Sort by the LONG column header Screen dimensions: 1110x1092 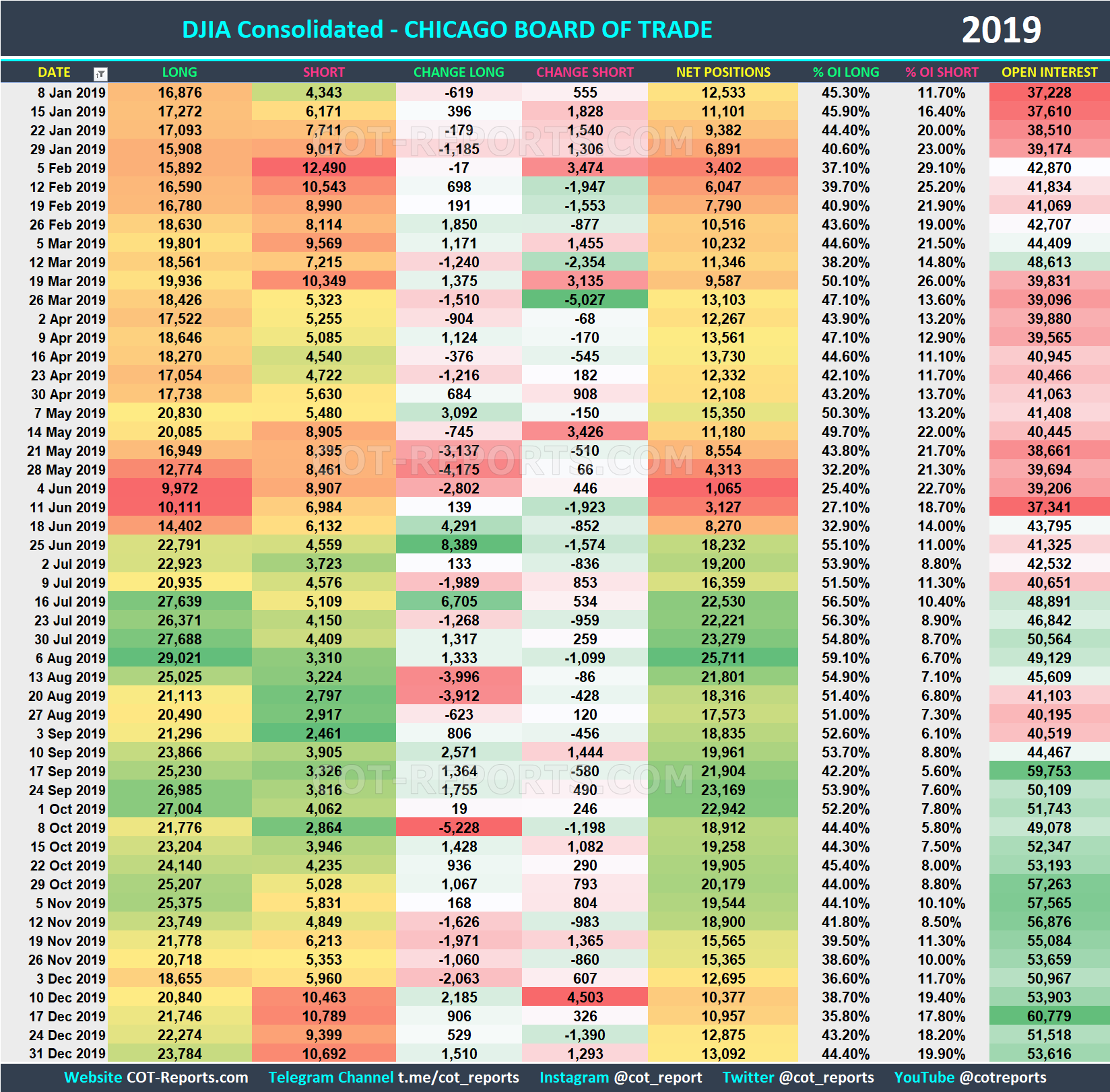coord(179,73)
